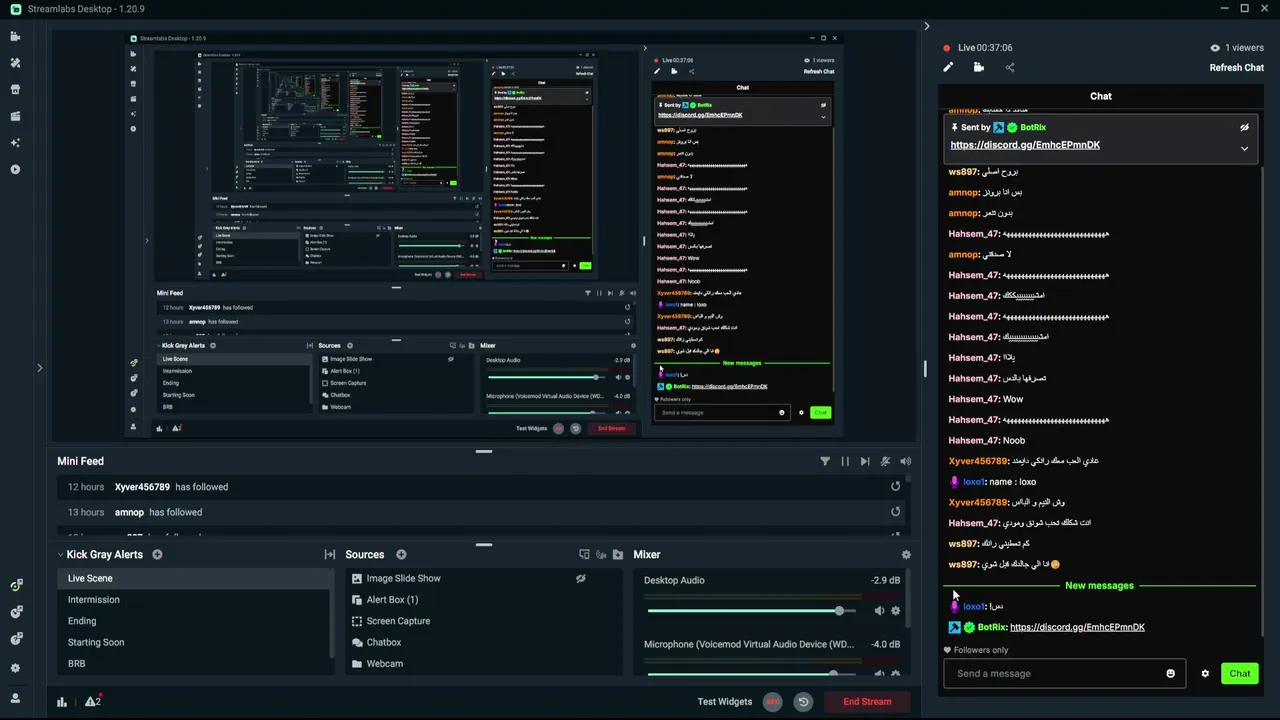Replay the Xyver456789 follow alert
Image resolution: width=1280 pixels, height=720 pixels.
[x=895, y=487]
